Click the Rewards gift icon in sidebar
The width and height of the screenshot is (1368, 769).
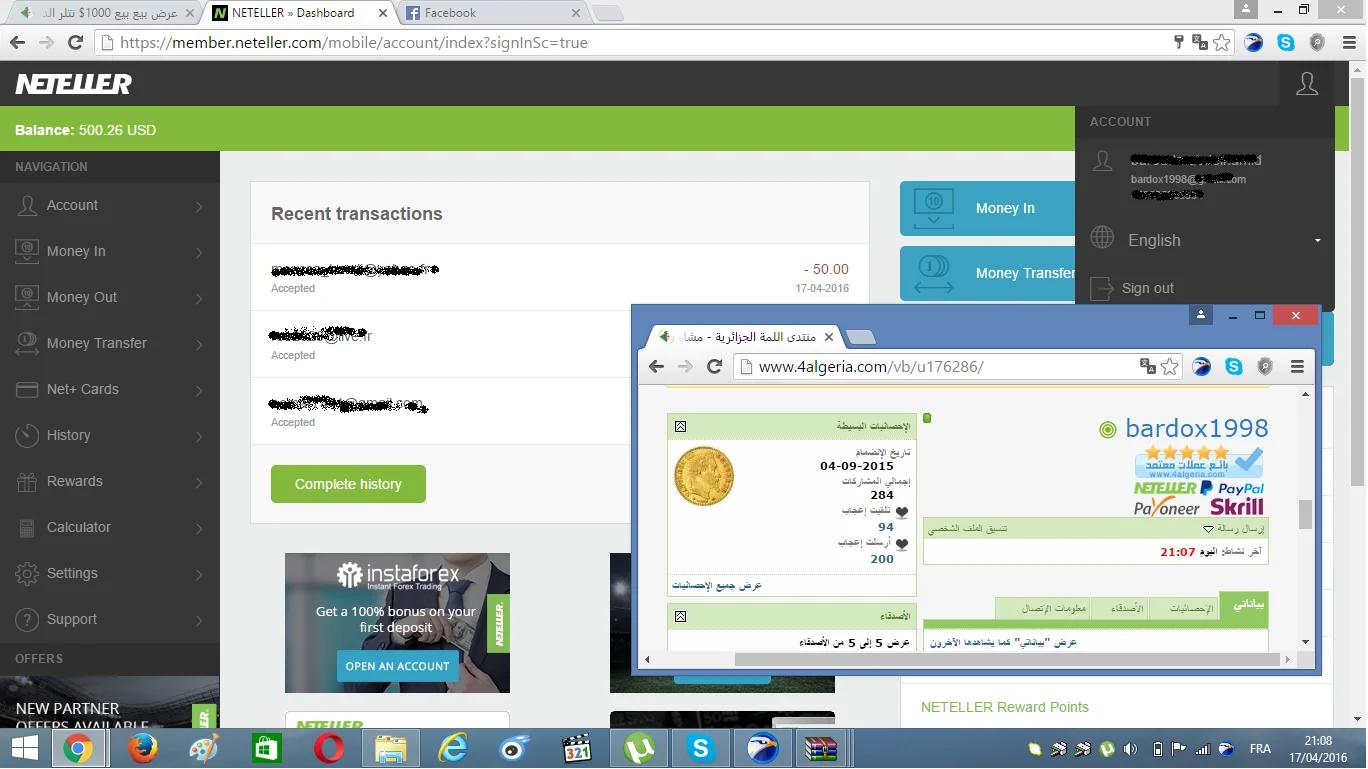coord(27,482)
